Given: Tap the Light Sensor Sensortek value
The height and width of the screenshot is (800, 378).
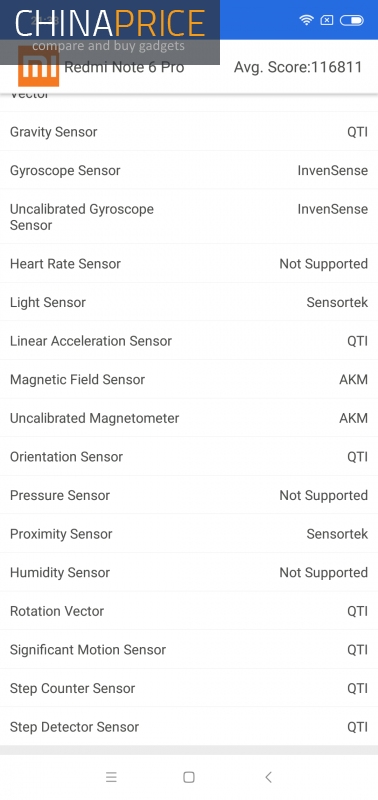Looking at the screenshot, I should point(337,302).
